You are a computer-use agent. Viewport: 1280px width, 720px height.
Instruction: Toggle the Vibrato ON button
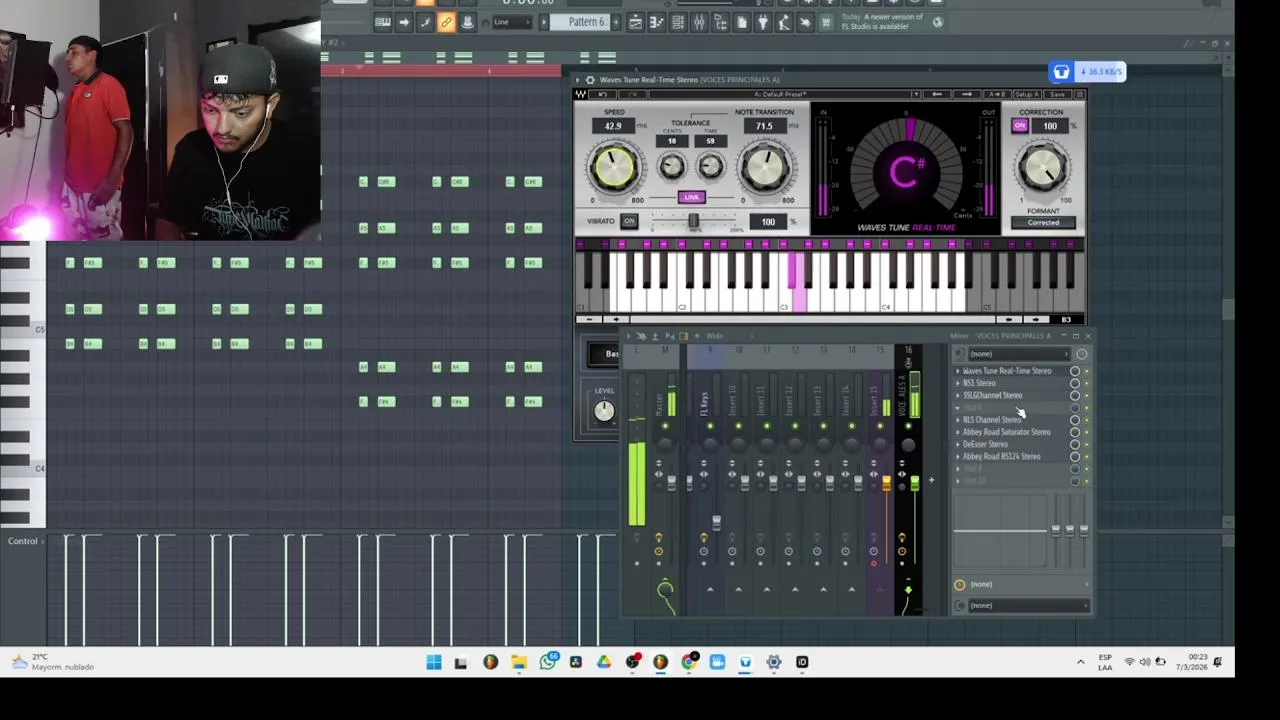[629, 221]
